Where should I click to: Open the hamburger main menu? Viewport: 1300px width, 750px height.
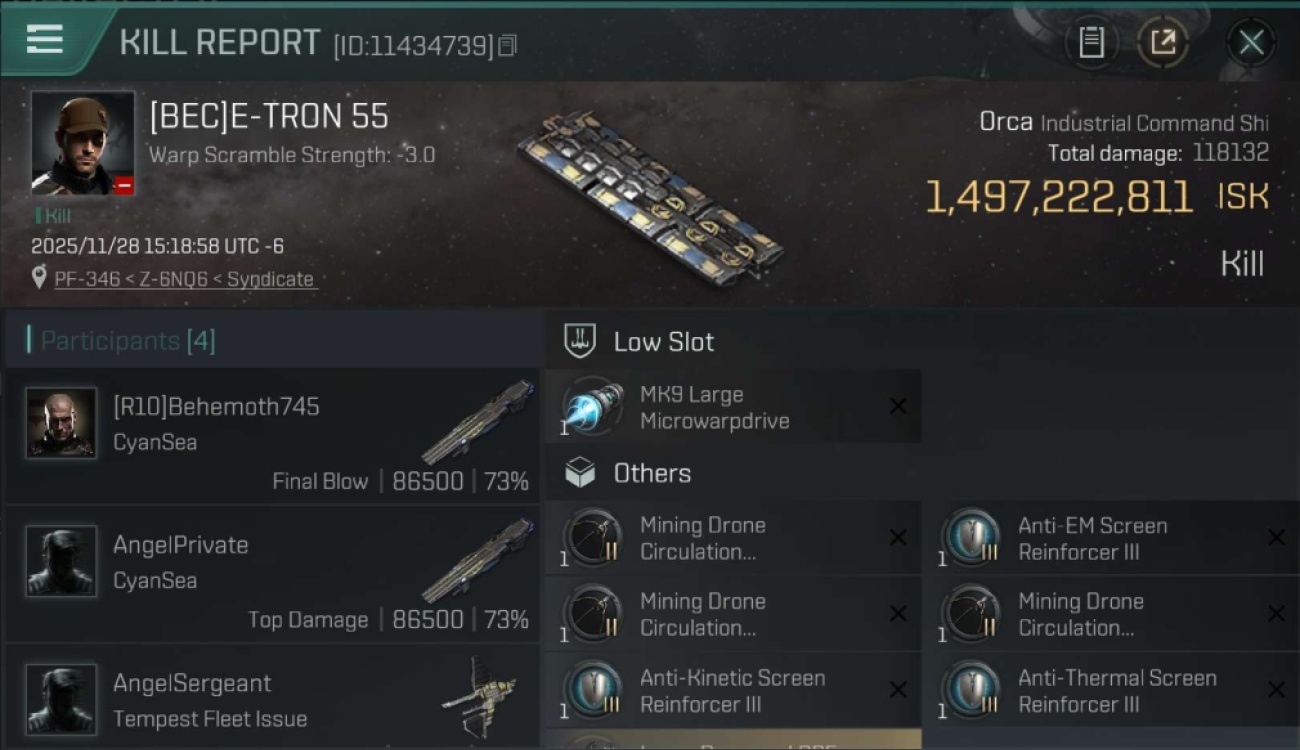(45, 40)
